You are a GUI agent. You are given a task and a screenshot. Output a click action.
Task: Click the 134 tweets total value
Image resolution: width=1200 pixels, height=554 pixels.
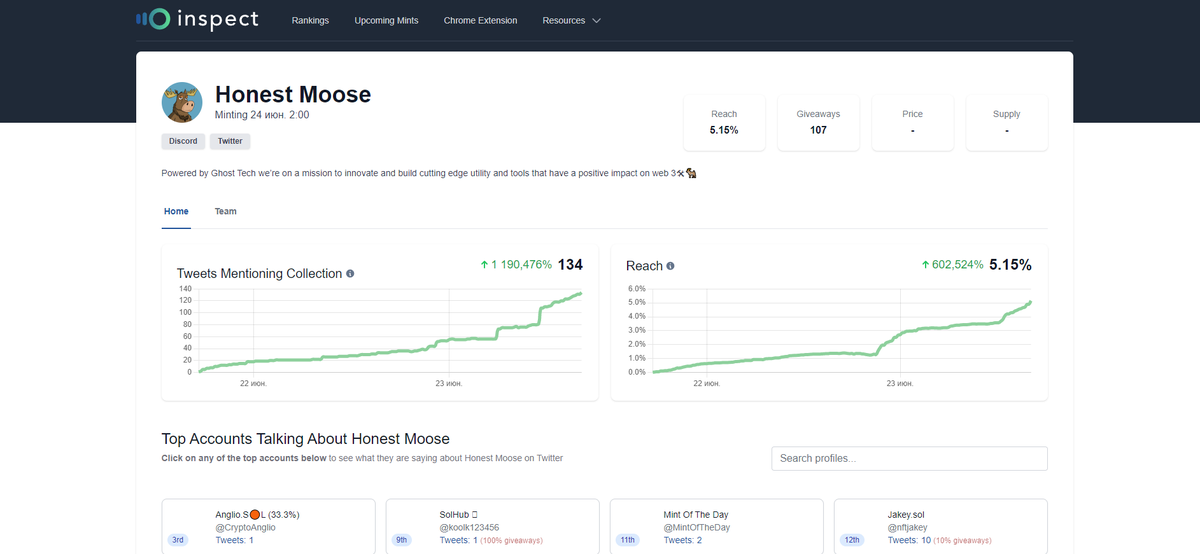pyautogui.click(x=570, y=265)
